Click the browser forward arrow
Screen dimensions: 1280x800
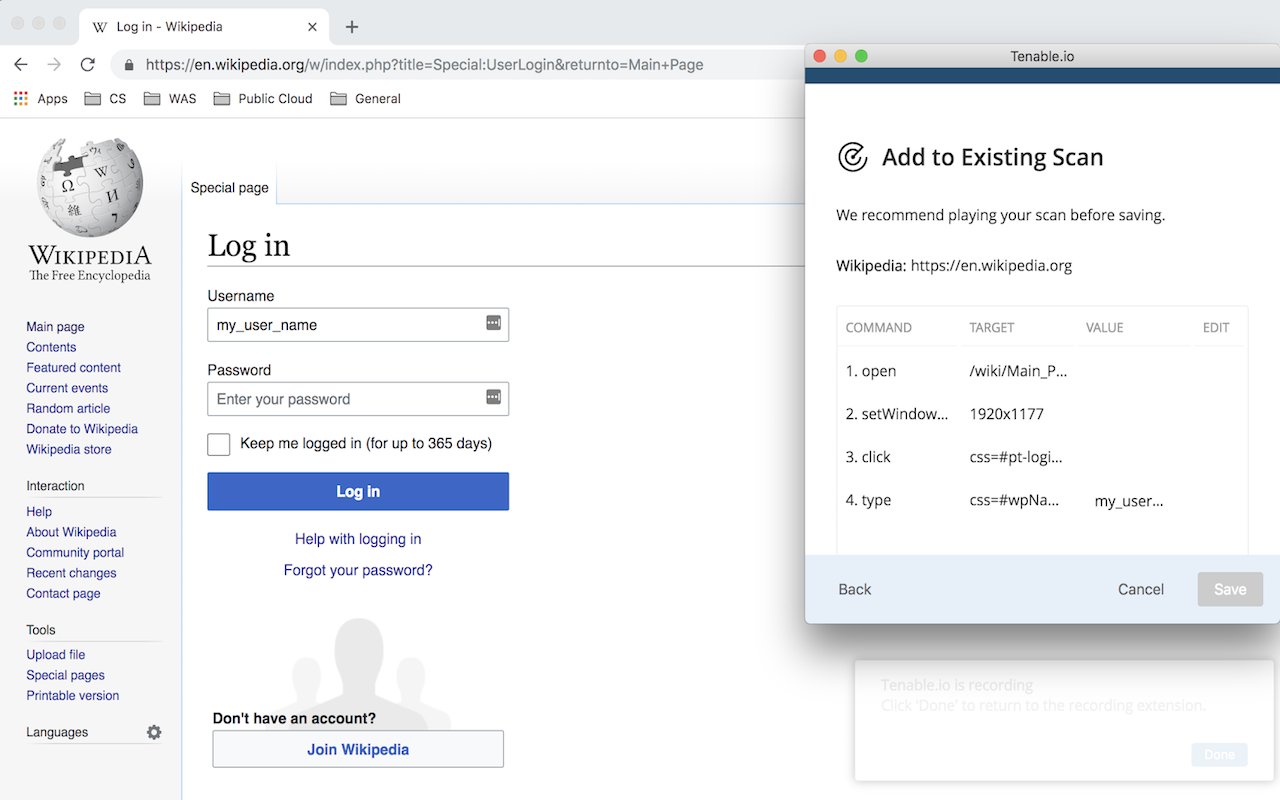pyautogui.click(x=54, y=64)
